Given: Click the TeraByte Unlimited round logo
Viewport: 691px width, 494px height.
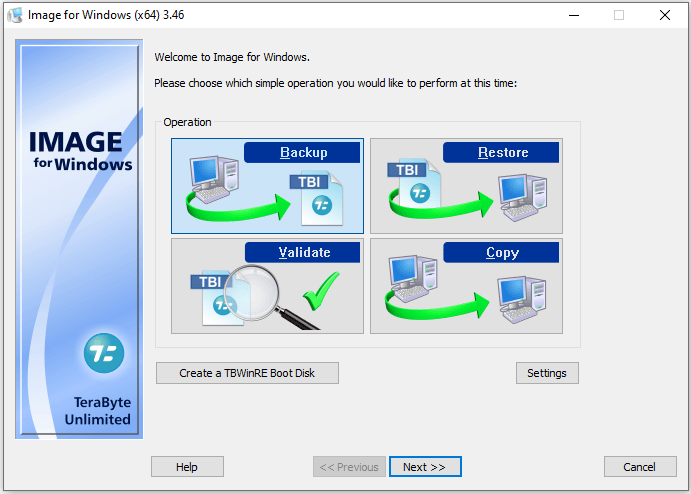Looking at the screenshot, I should pos(104,353).
